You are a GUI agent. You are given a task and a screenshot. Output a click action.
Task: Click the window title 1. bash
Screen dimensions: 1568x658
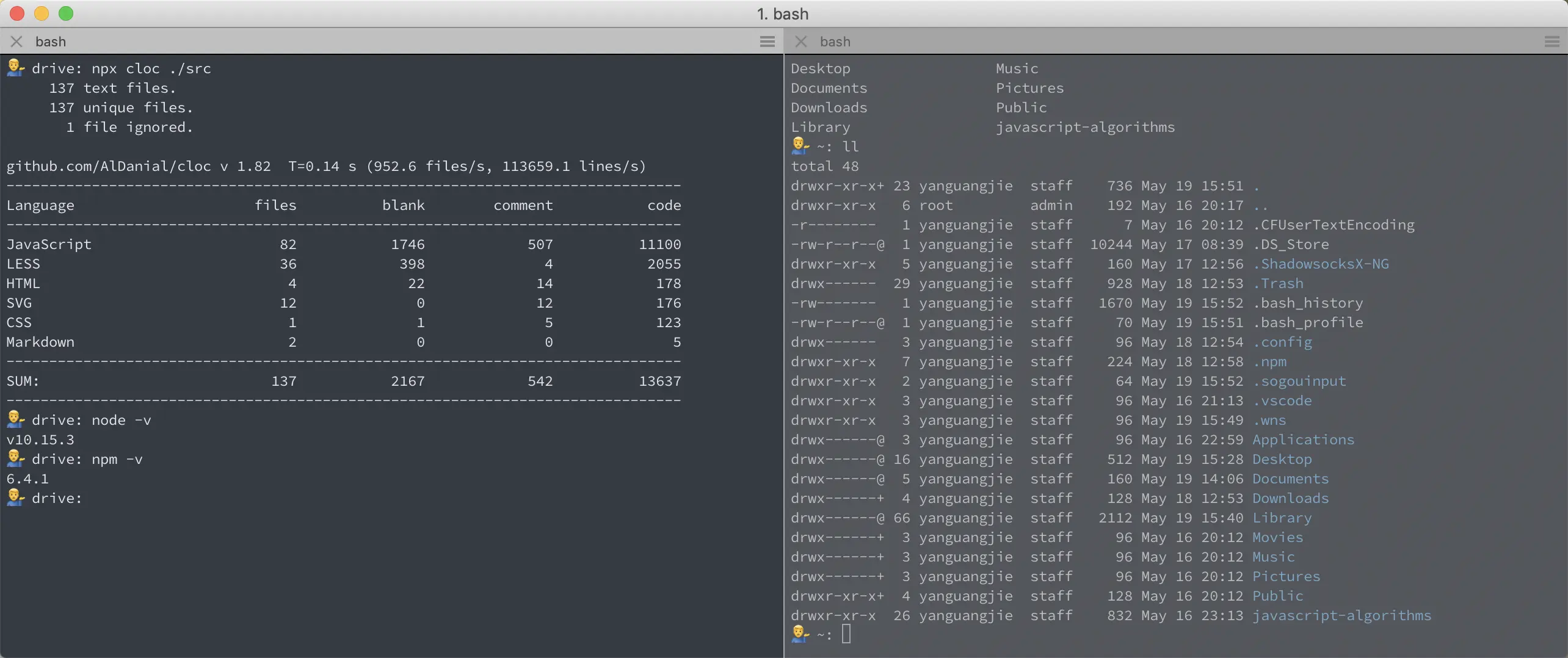click(783, 13)
